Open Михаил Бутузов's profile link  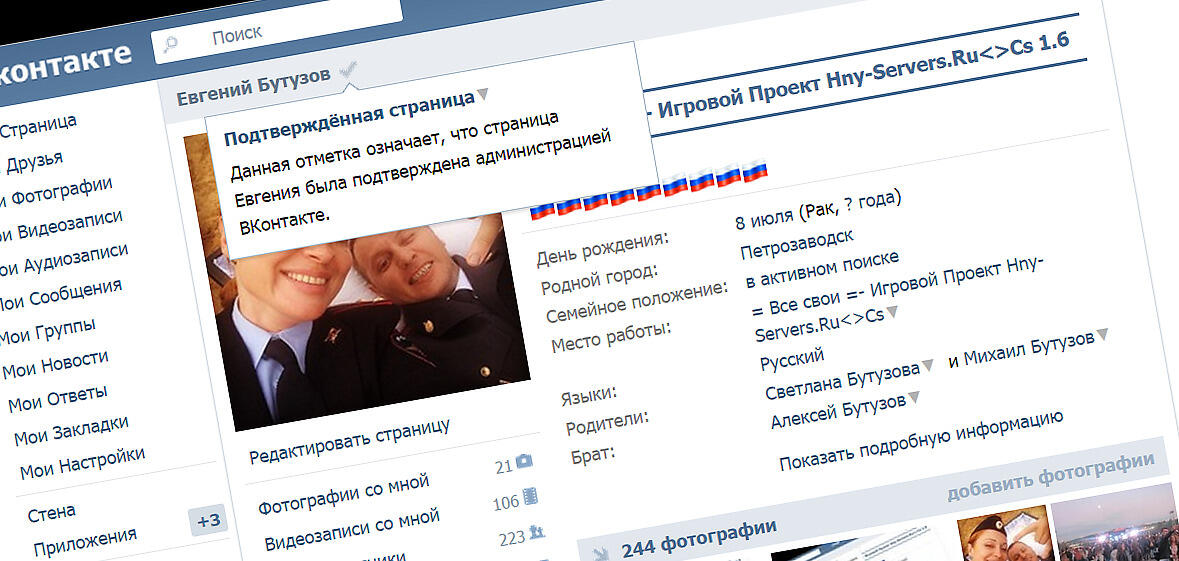[1029, 350]
